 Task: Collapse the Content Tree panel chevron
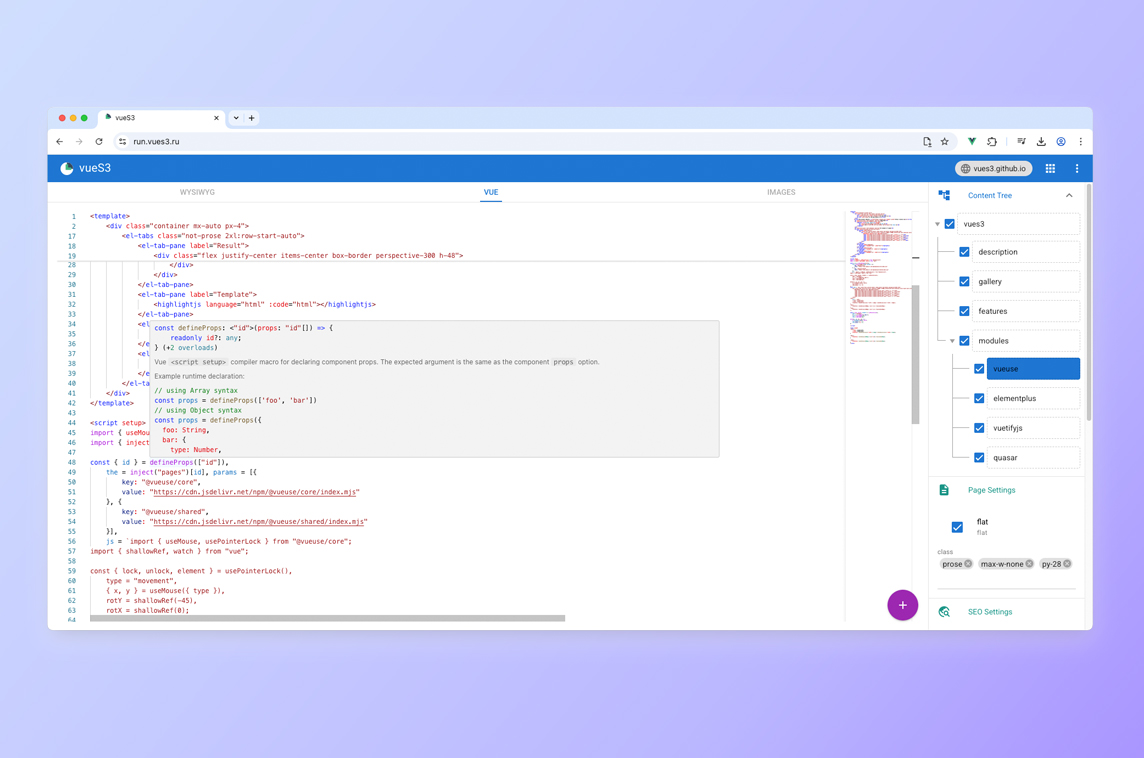[1069, 196]
